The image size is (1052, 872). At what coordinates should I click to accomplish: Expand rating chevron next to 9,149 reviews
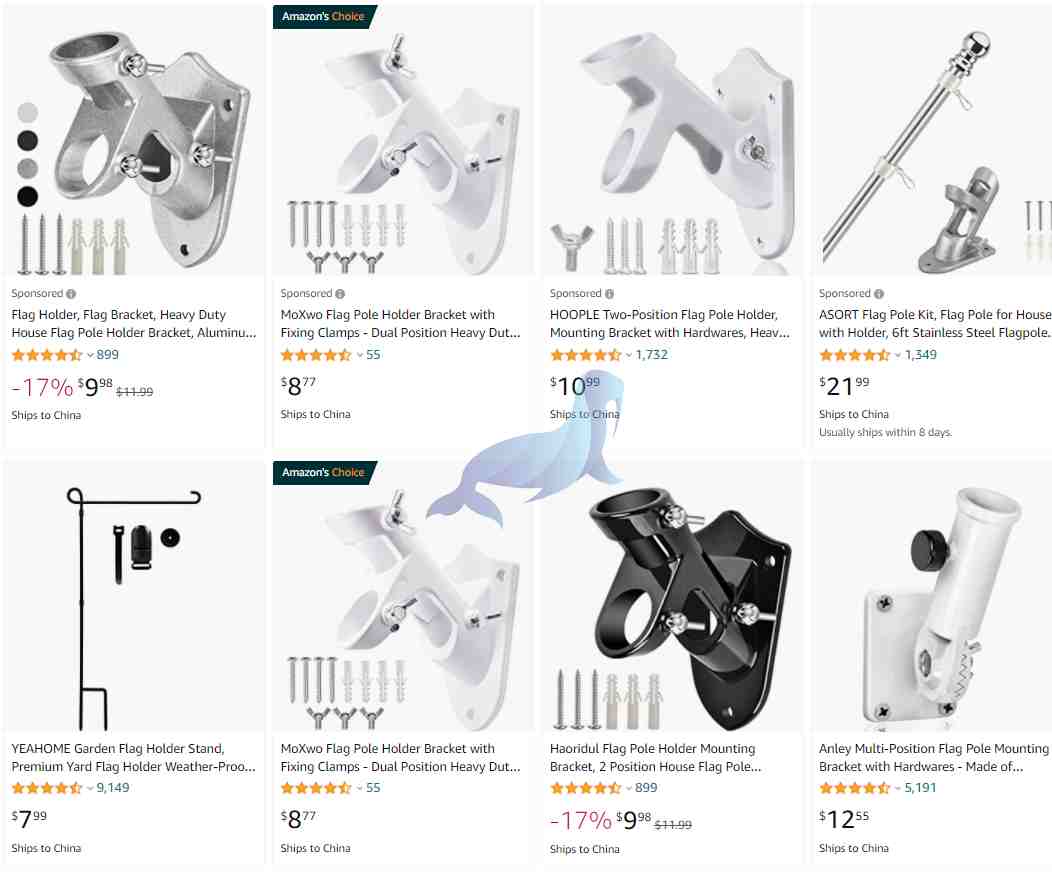[90, 789]
